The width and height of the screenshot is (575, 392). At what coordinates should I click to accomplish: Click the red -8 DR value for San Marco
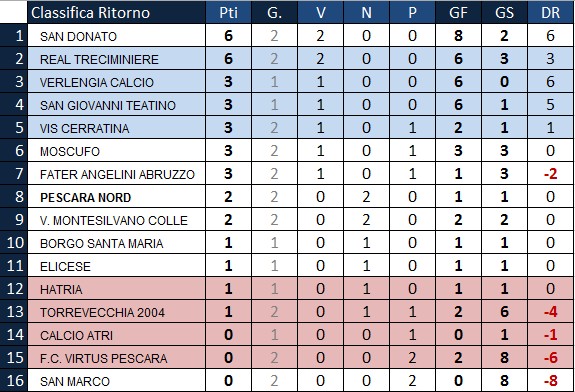[x=550, y=381]
